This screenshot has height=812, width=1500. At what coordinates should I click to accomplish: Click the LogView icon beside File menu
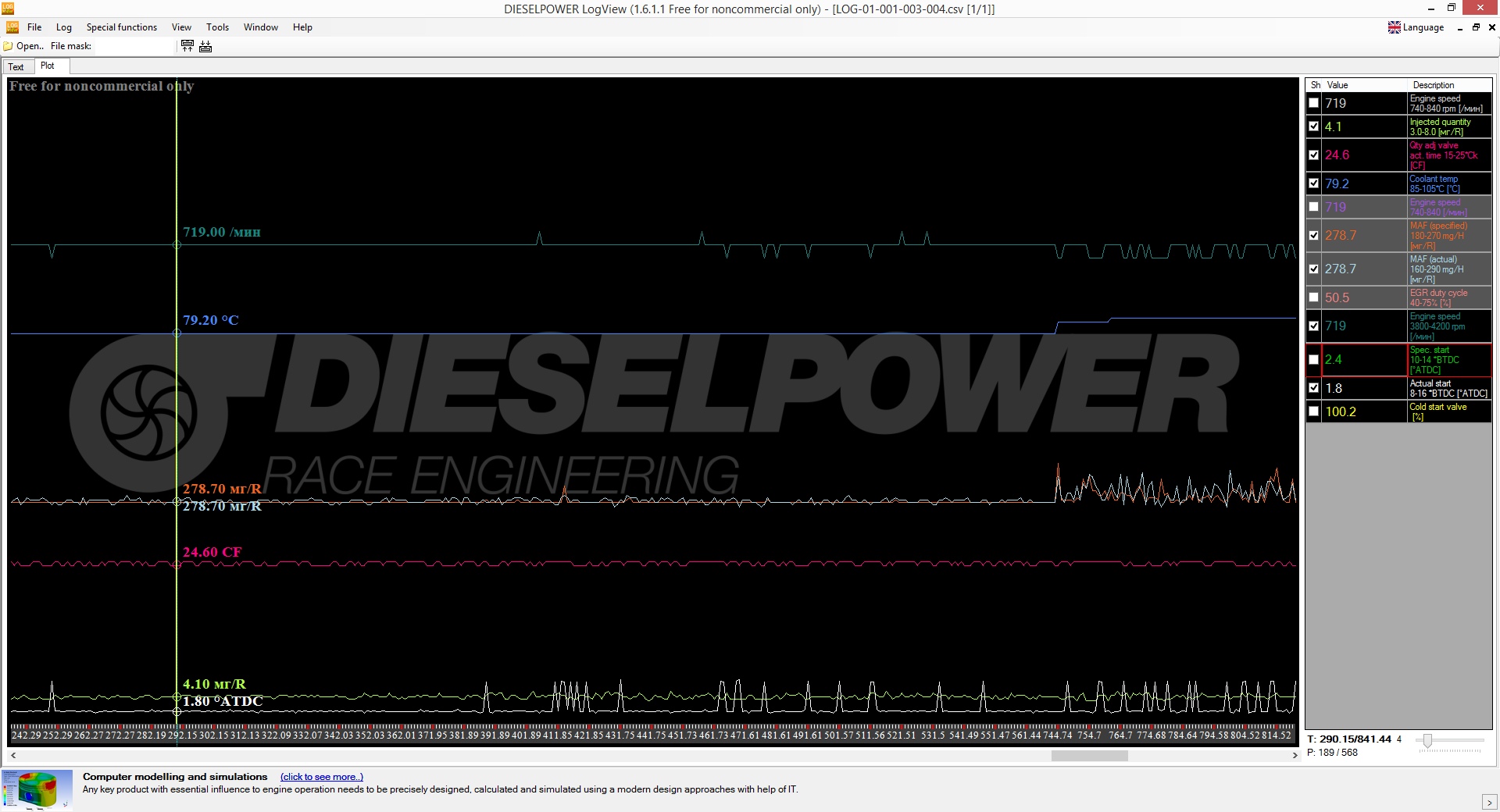tap(12, 27)
